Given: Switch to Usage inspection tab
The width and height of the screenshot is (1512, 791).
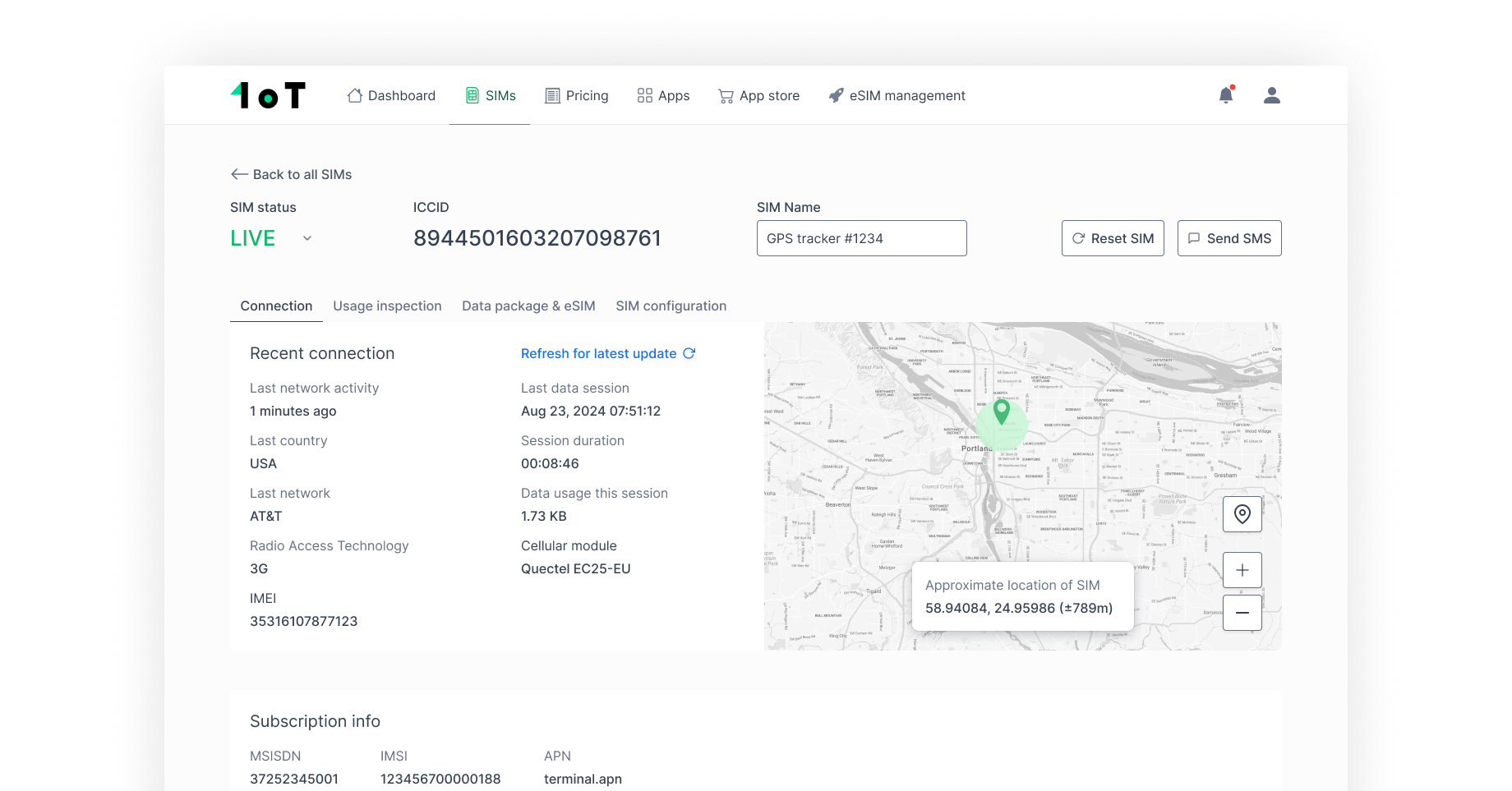Looking at the screenshot, I should click(387, 306).
